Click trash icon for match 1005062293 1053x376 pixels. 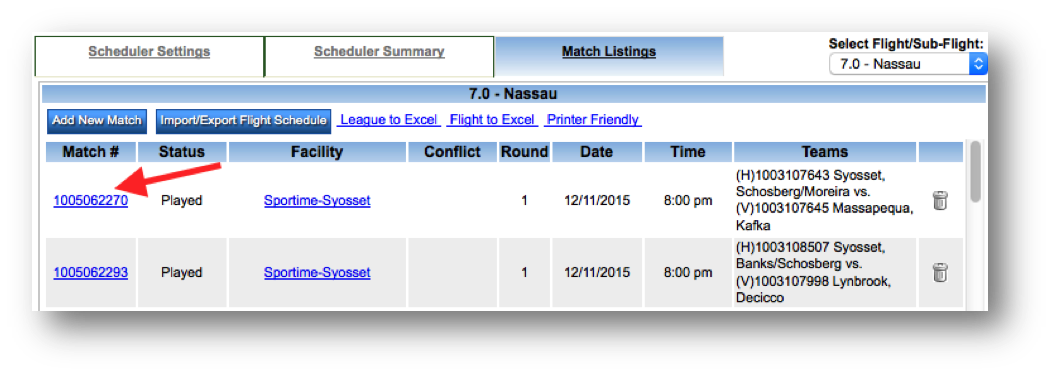point(940,273)
